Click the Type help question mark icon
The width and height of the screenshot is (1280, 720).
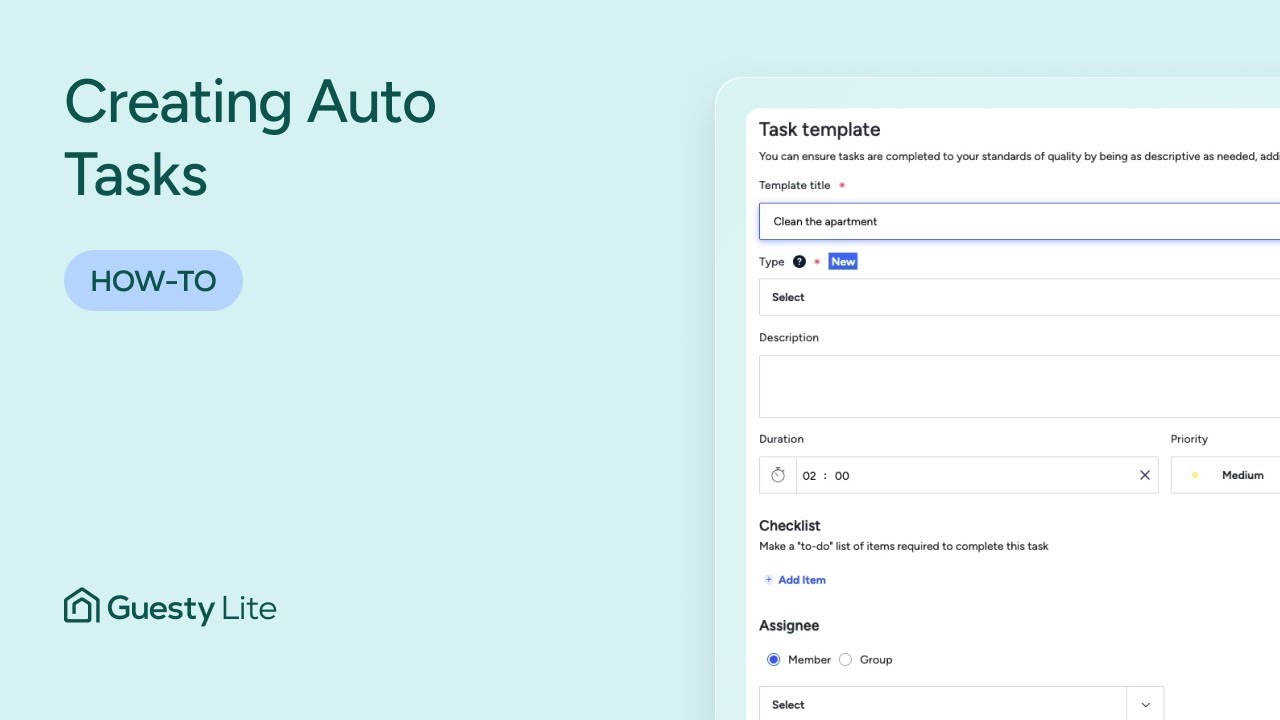point(799,262)
